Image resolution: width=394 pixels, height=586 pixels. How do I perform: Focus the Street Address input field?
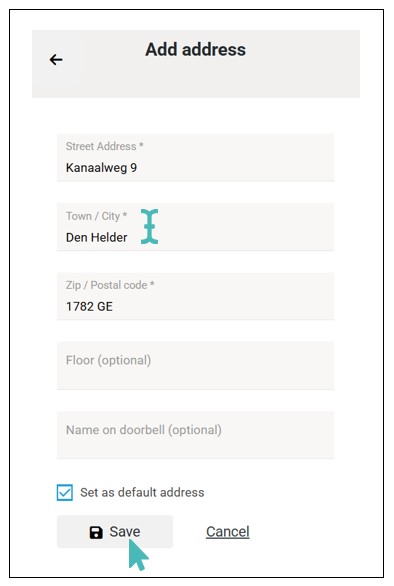[195, 158]
